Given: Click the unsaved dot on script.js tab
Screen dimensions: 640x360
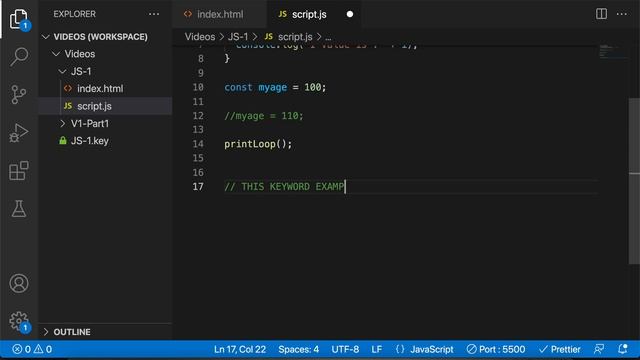Looking at the screenshot, I should 350,14.
